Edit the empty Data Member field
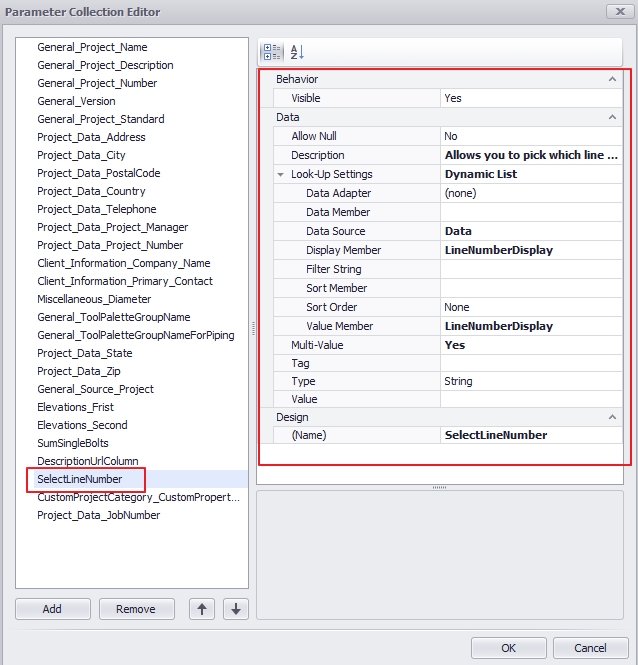Image resolution: width=638 pixels, height=665 pixels. pos(531,212)
